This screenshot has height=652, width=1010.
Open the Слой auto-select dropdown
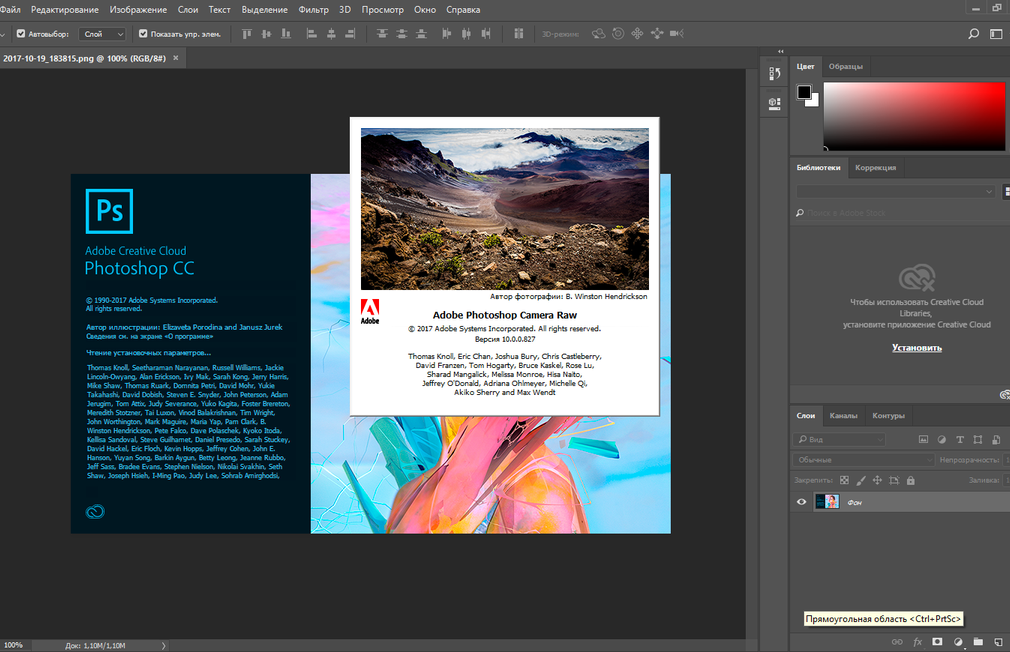pos(102,34)
